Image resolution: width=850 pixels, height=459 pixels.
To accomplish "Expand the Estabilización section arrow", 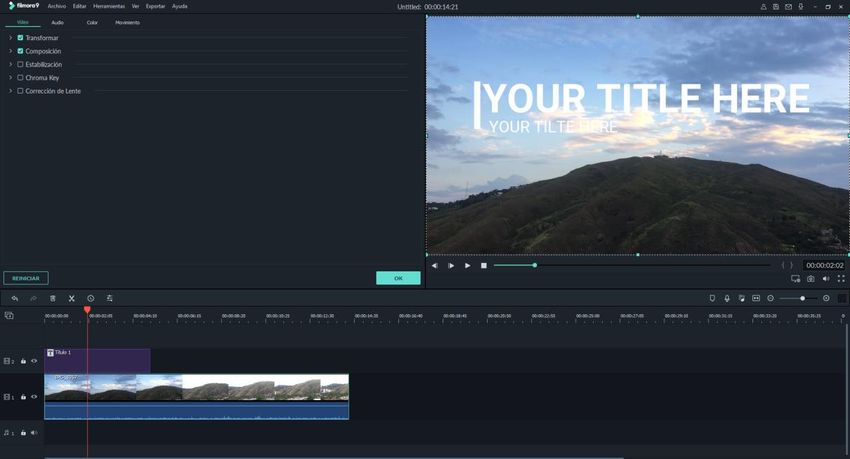I will click(x=10, y=64).
